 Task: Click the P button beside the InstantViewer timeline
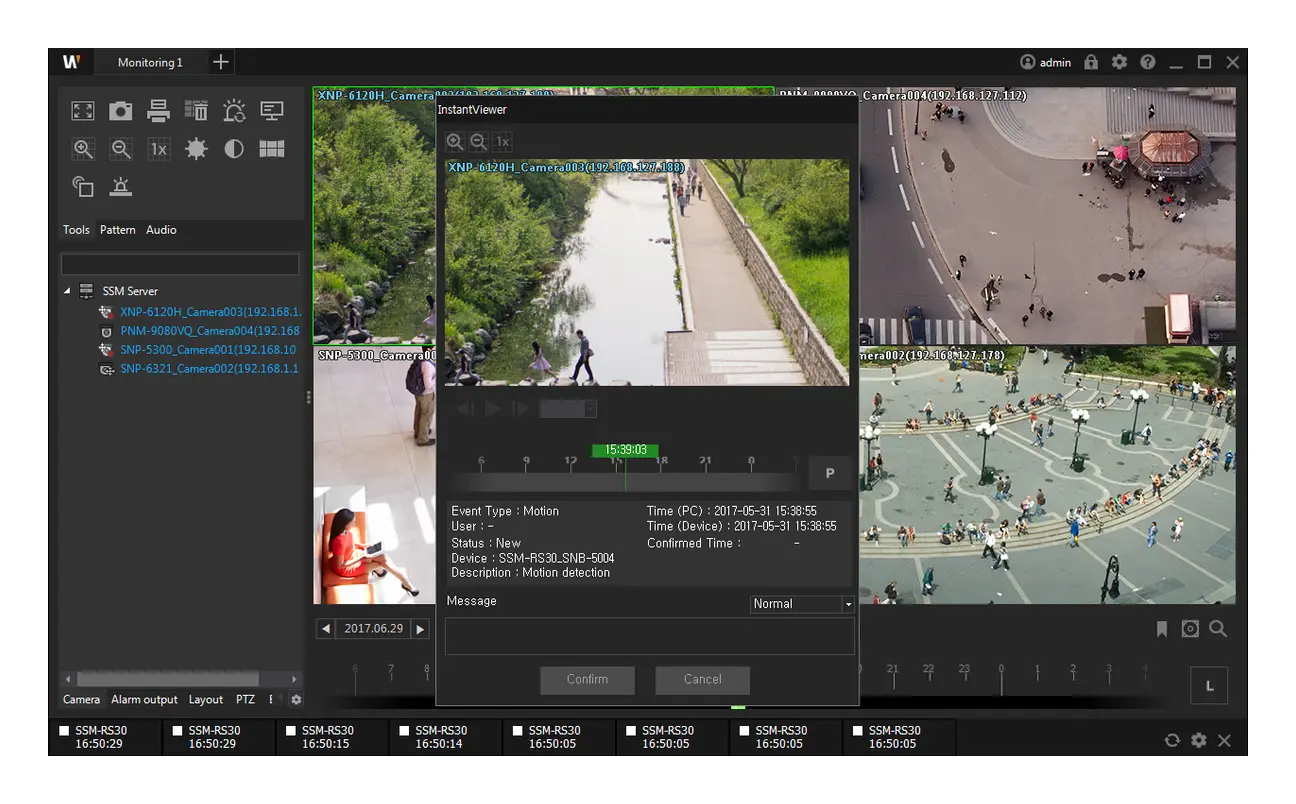[829, 473]
